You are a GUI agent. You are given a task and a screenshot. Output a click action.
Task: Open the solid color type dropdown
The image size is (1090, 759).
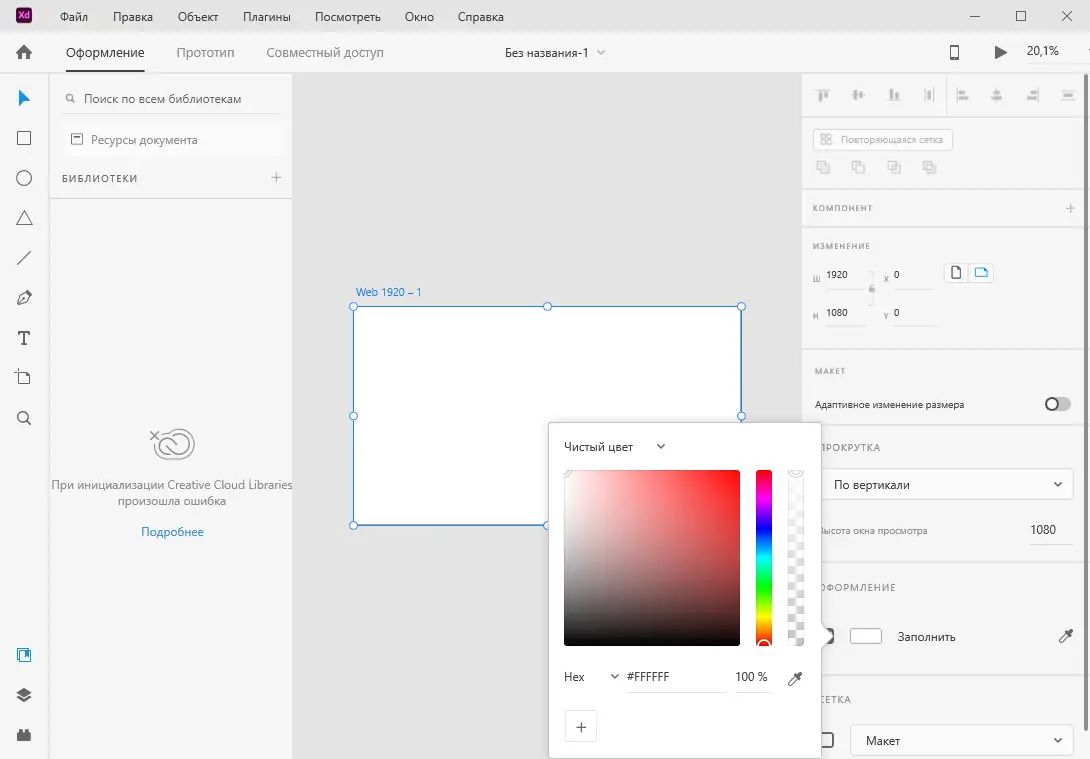(x=615, y=447)
